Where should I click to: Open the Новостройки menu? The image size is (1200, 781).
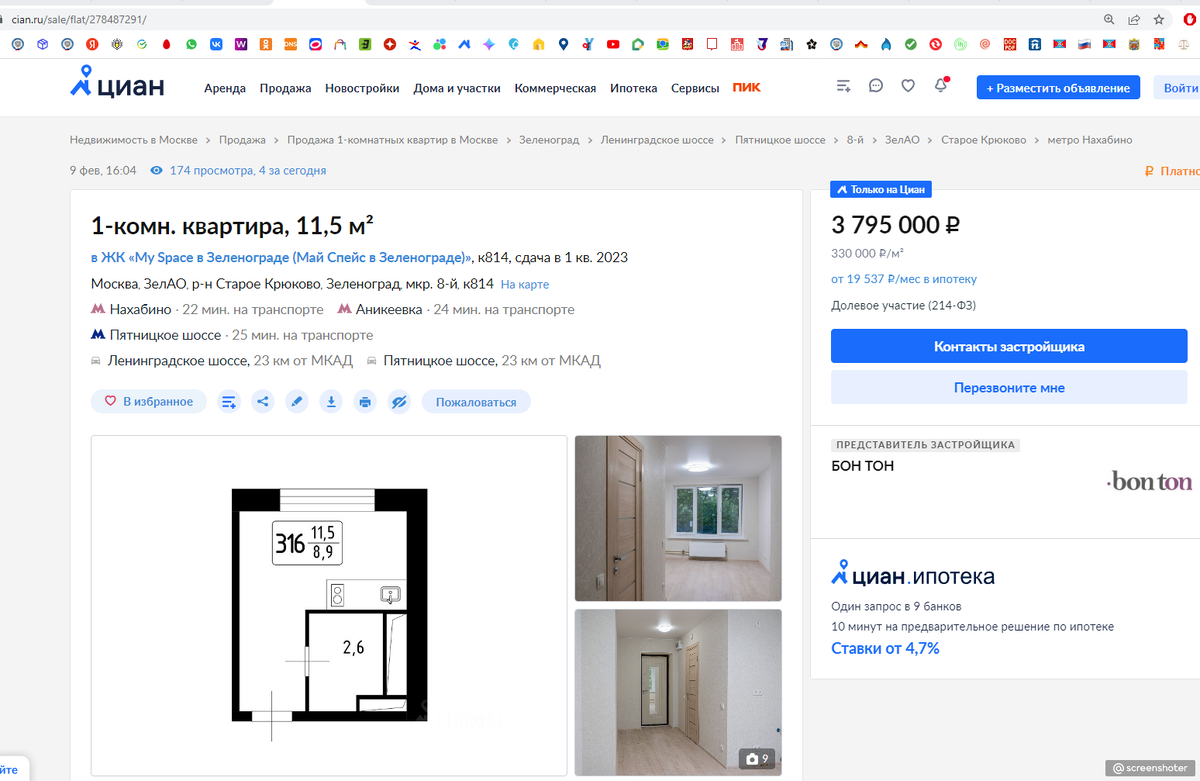[x=362, y=88]
